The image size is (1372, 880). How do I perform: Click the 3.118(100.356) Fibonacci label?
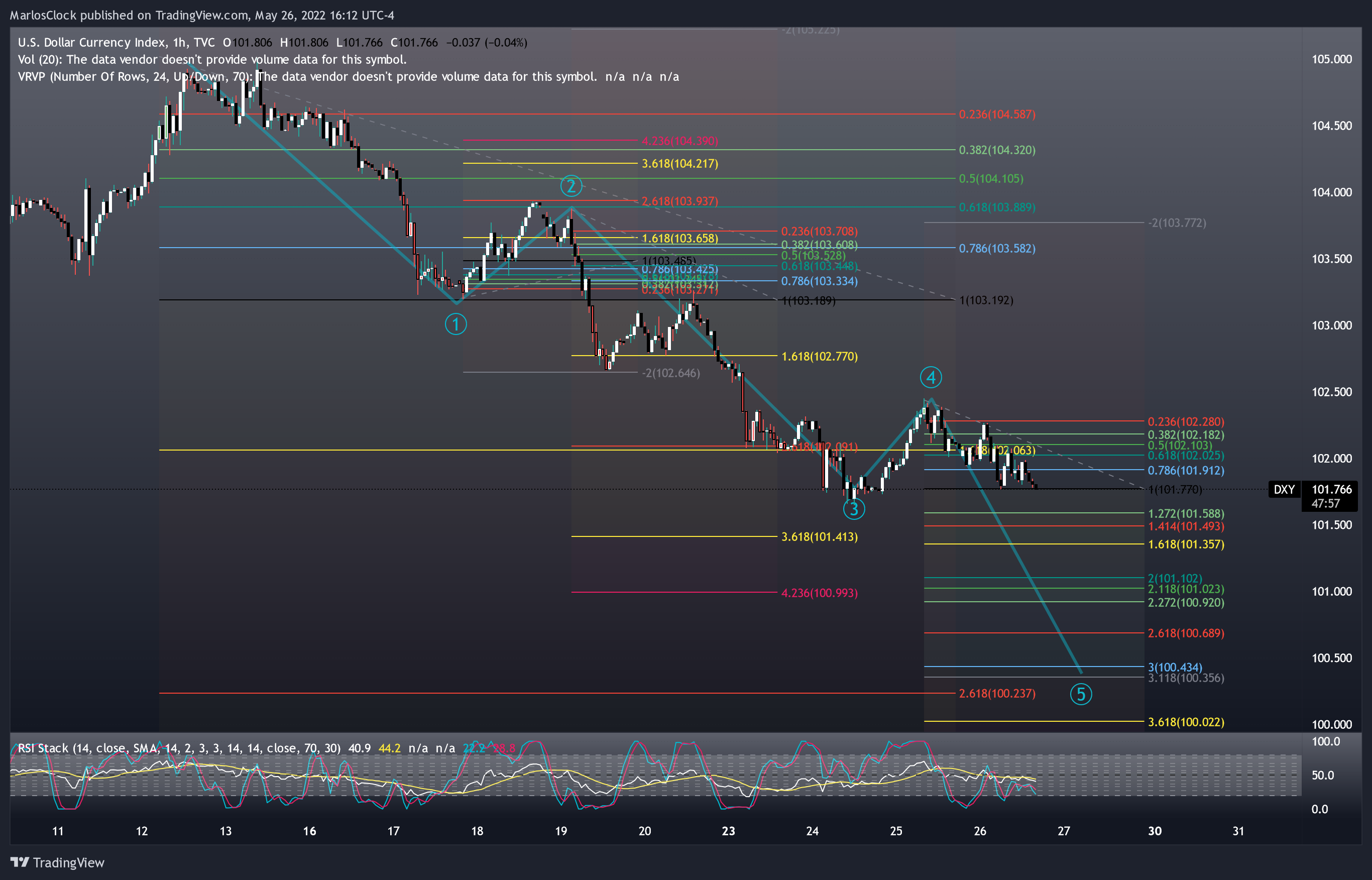(x=1186, y=678)
